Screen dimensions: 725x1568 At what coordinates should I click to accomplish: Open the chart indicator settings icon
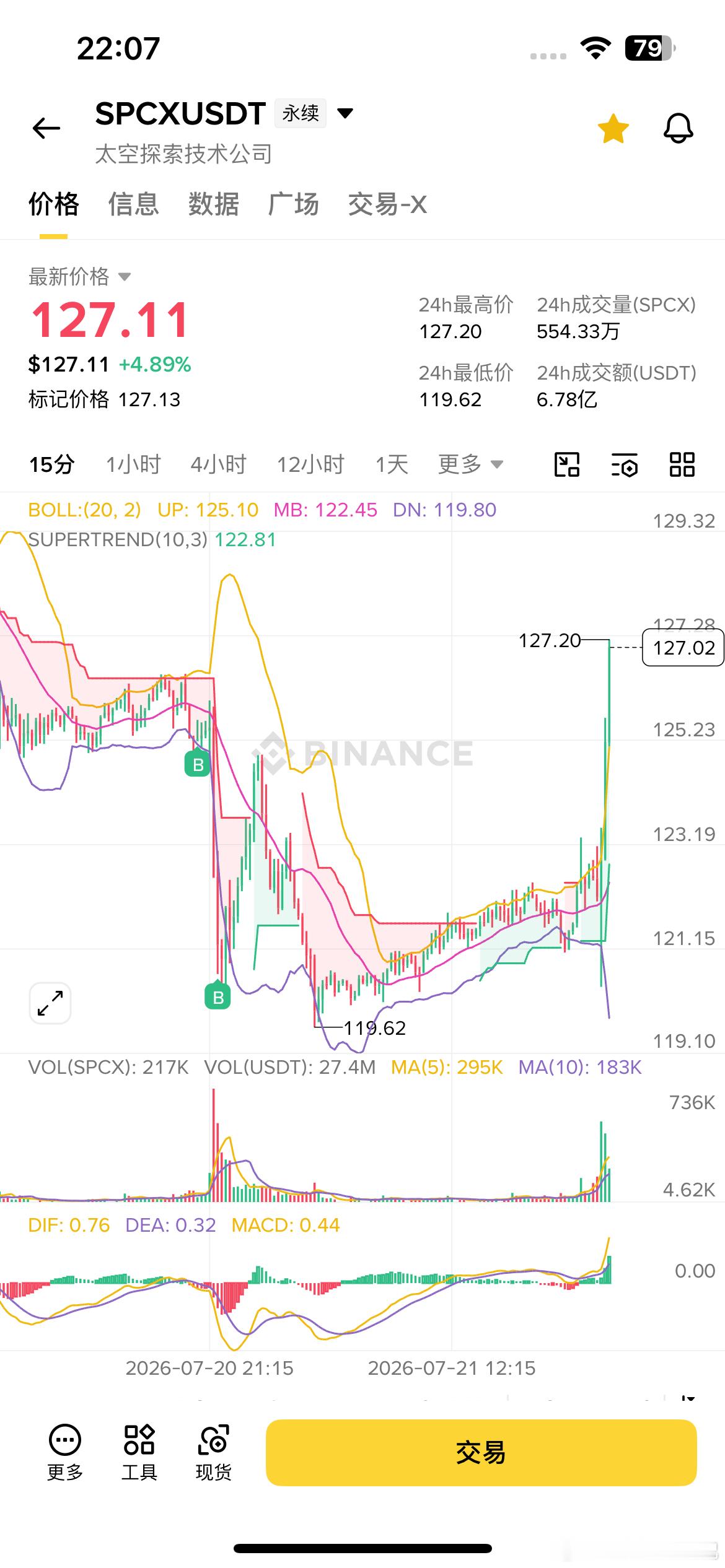[624, 464]
